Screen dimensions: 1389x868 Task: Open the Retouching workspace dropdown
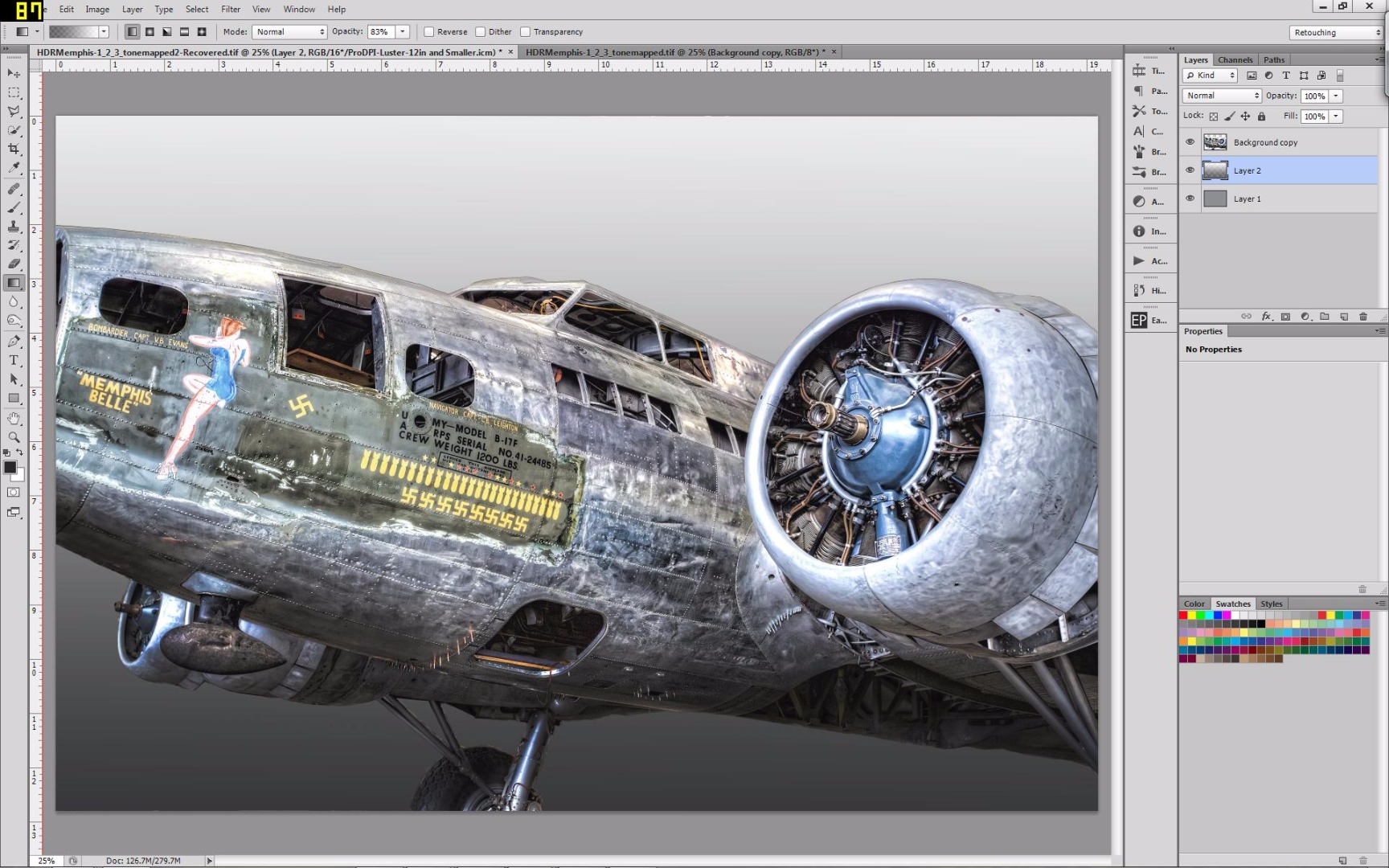[x=1335, y=32]
